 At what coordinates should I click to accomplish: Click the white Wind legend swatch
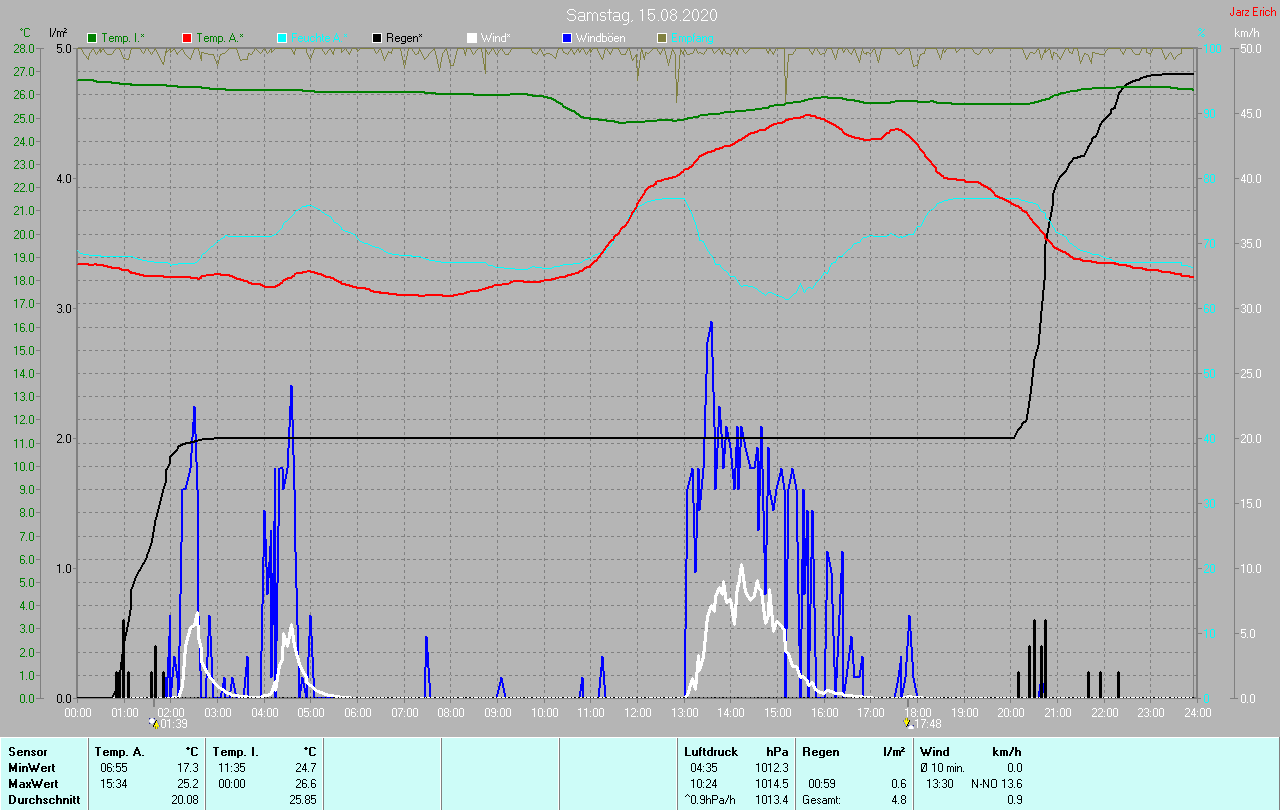(x=472, y=38)
